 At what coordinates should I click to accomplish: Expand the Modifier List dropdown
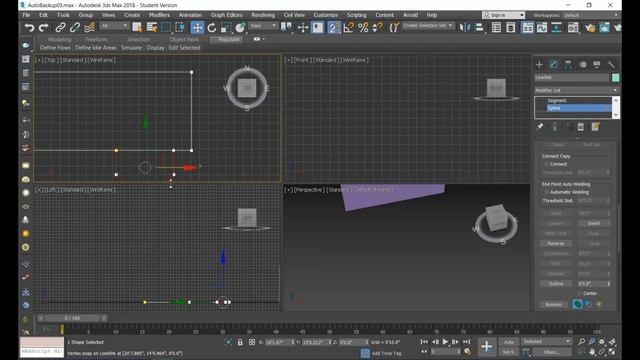[576, 90]
